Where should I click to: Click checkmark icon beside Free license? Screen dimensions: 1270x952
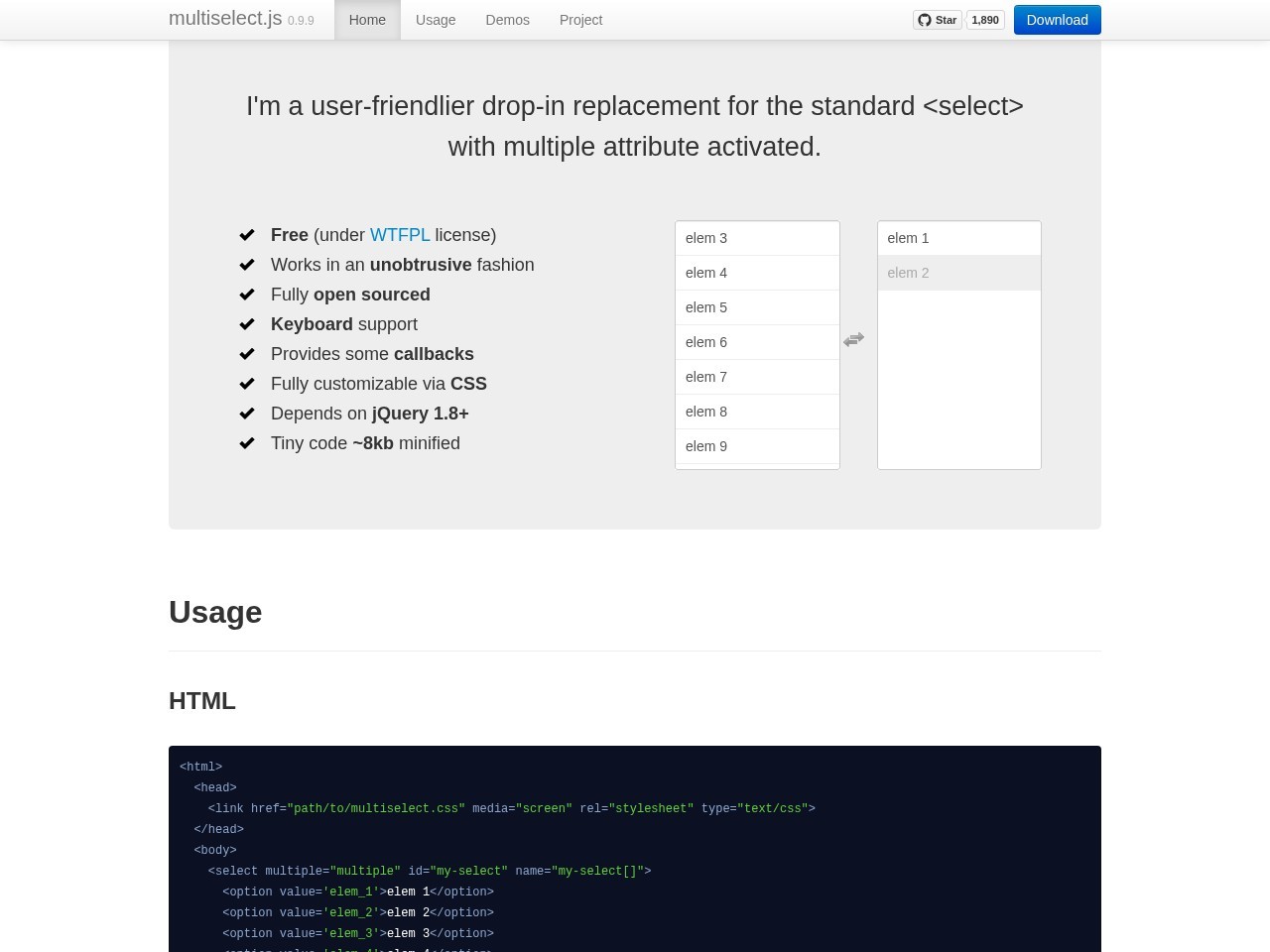pyautogui.click(x=247, y=235)
